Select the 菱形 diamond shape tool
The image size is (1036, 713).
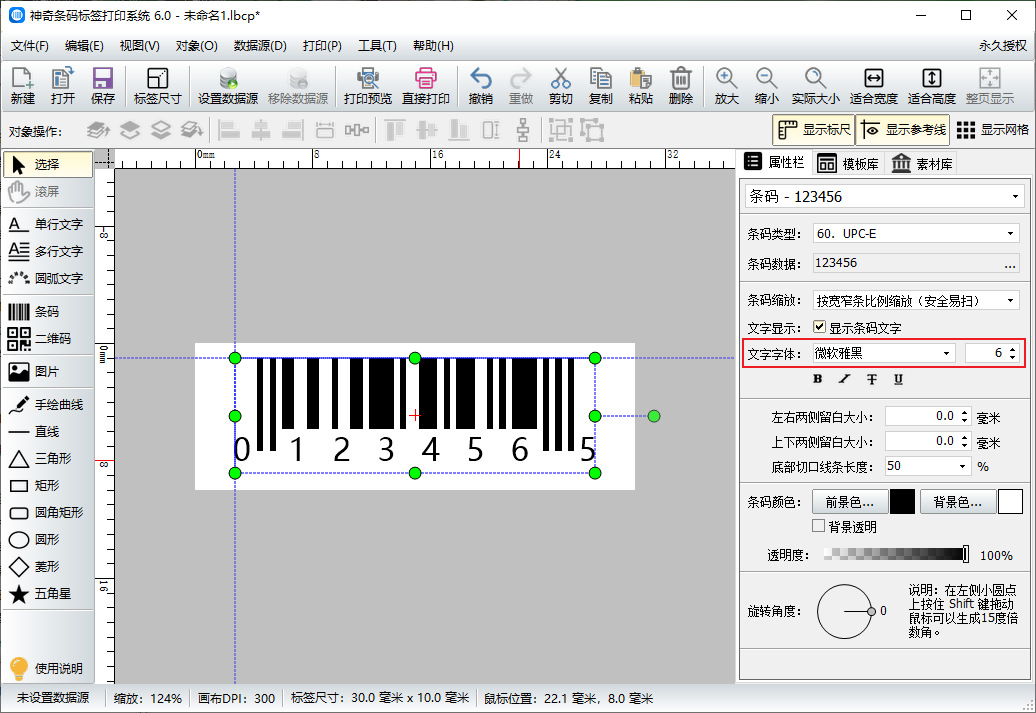[x=48, y=566]
